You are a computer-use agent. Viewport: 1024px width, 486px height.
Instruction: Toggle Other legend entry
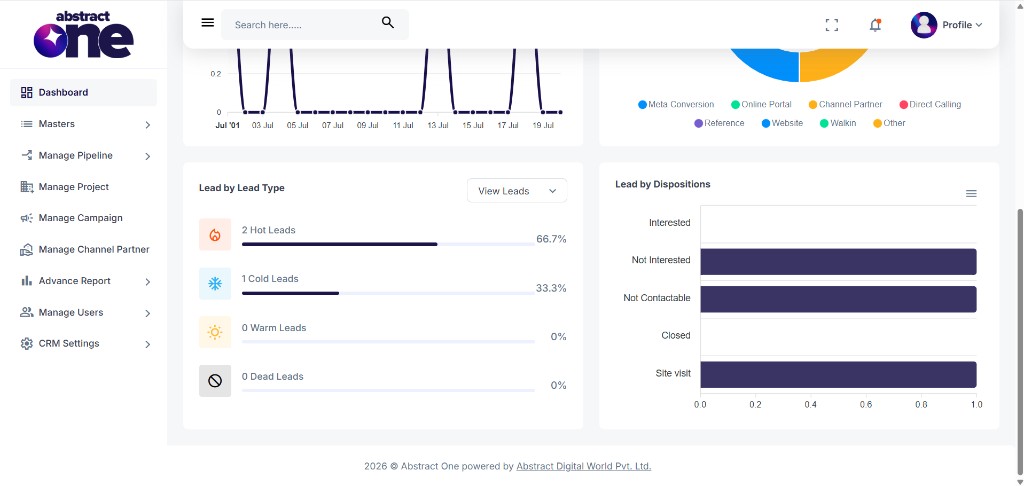pos(889,123)
